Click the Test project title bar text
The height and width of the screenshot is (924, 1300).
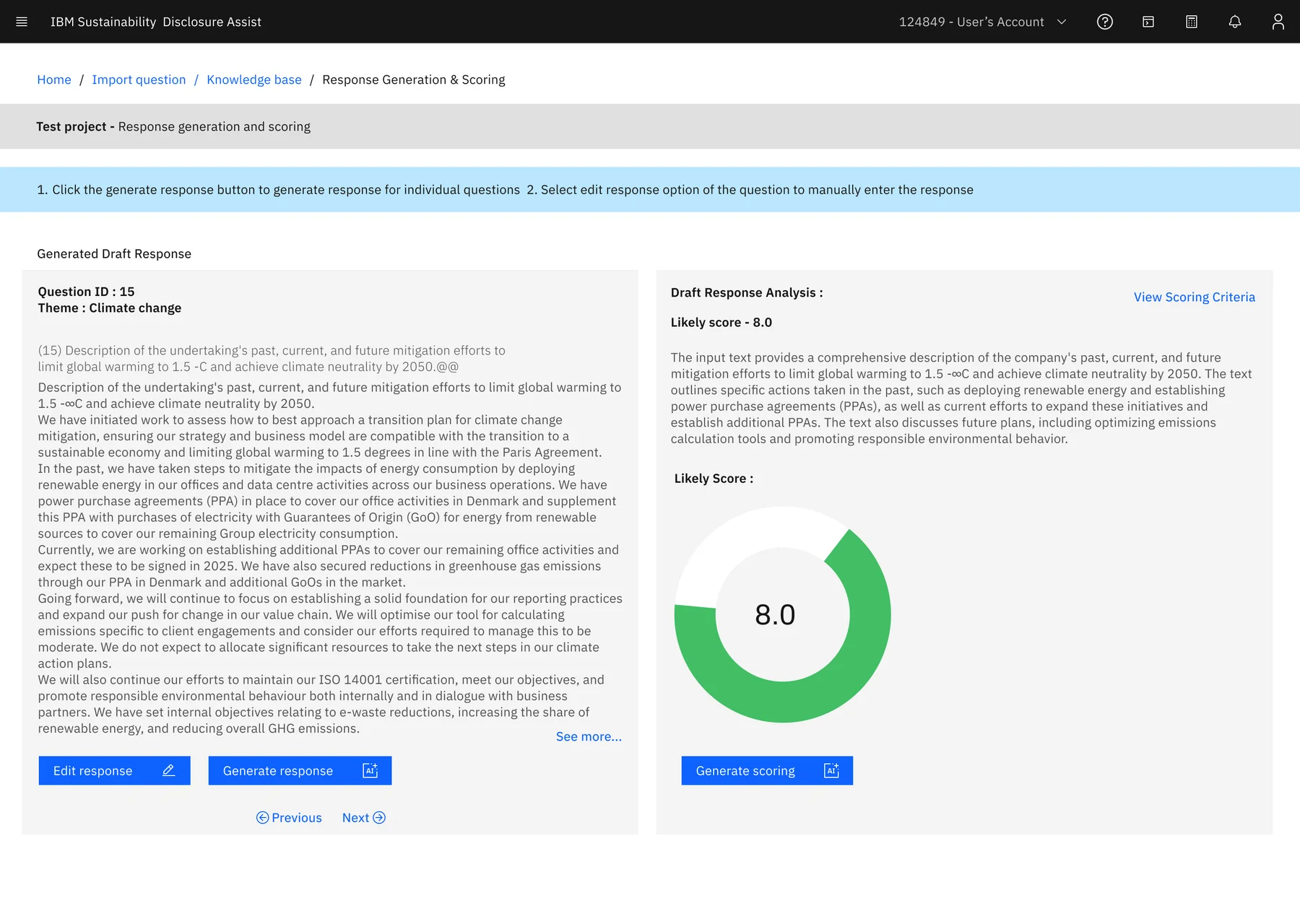coord(173,126)
